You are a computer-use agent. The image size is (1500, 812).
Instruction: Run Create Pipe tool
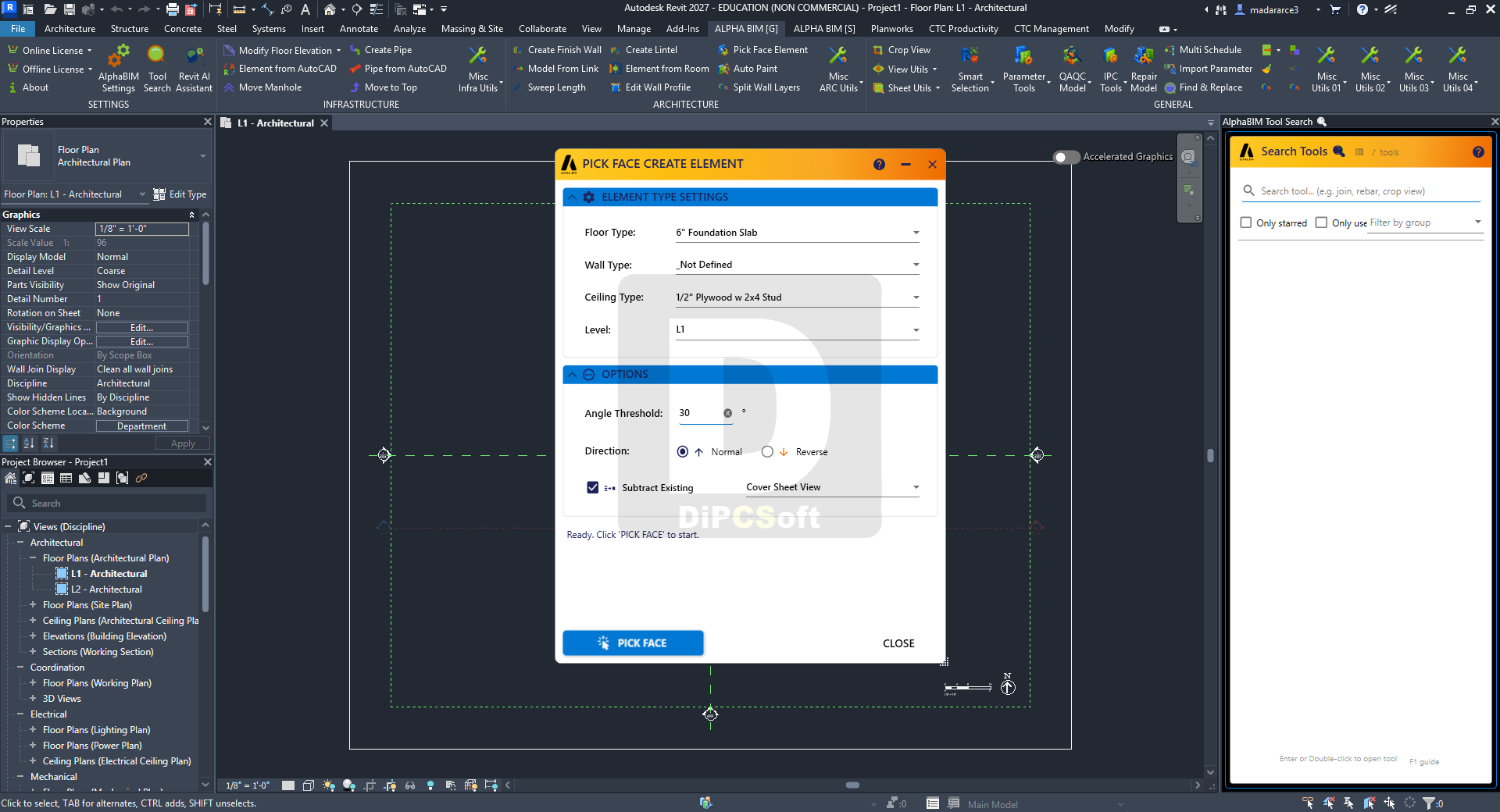point(380,50)
